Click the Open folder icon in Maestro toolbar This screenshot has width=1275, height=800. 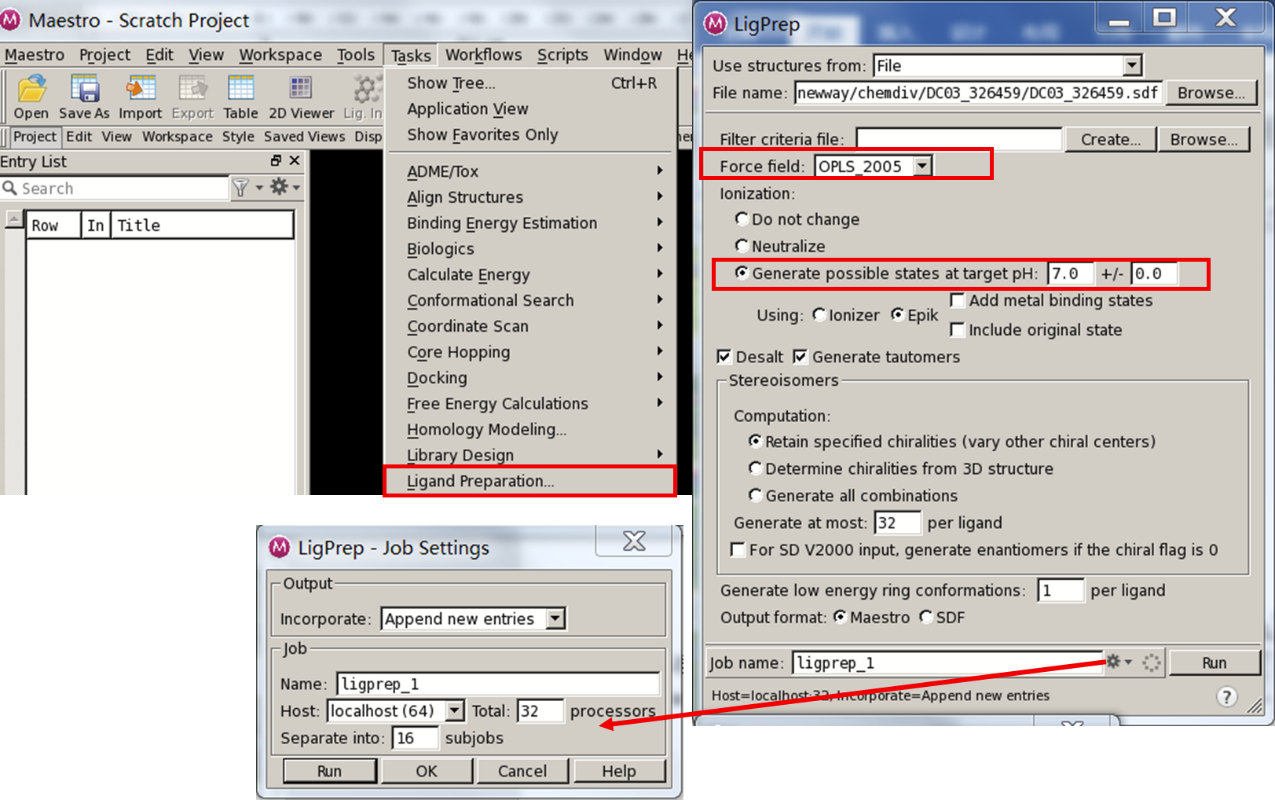31,89
